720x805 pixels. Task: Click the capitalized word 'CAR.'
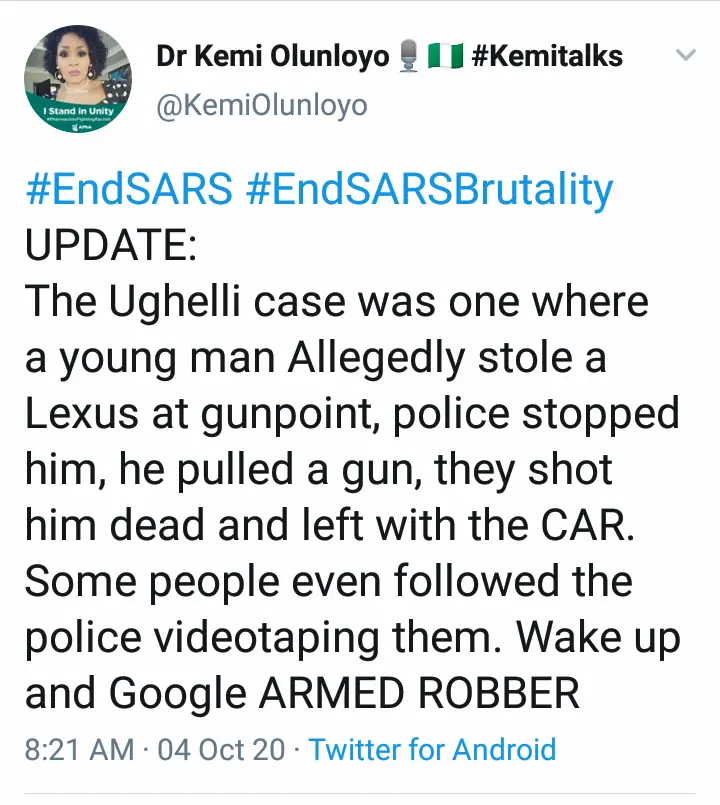(587, 526)
